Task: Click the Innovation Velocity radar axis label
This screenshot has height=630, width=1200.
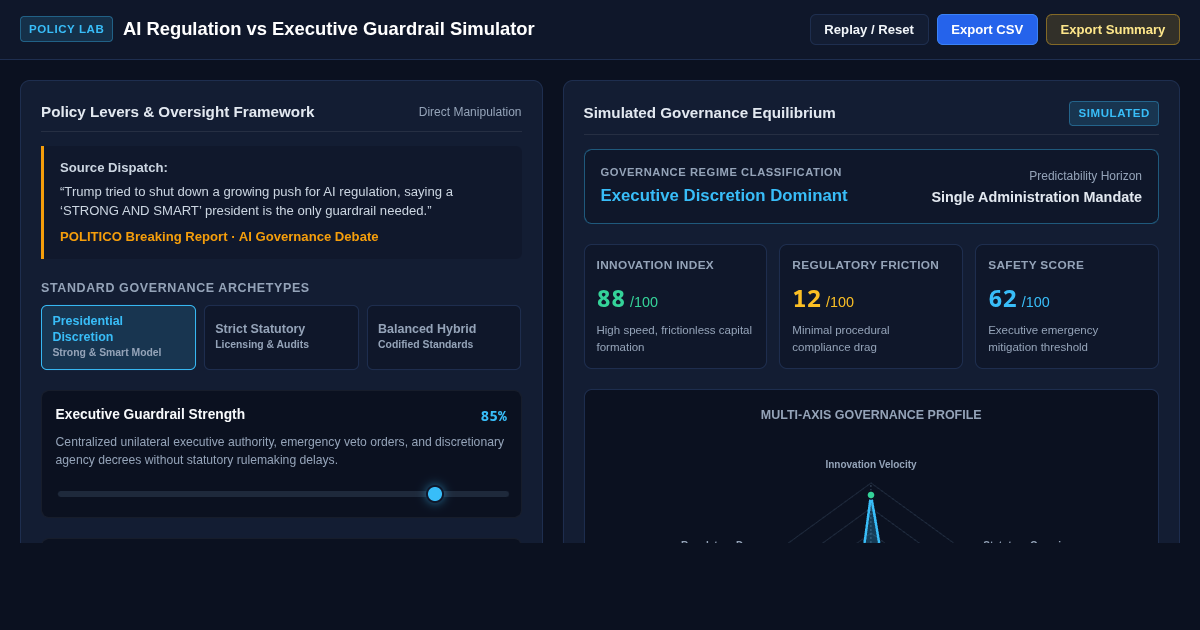Action: tap(871, 465)
